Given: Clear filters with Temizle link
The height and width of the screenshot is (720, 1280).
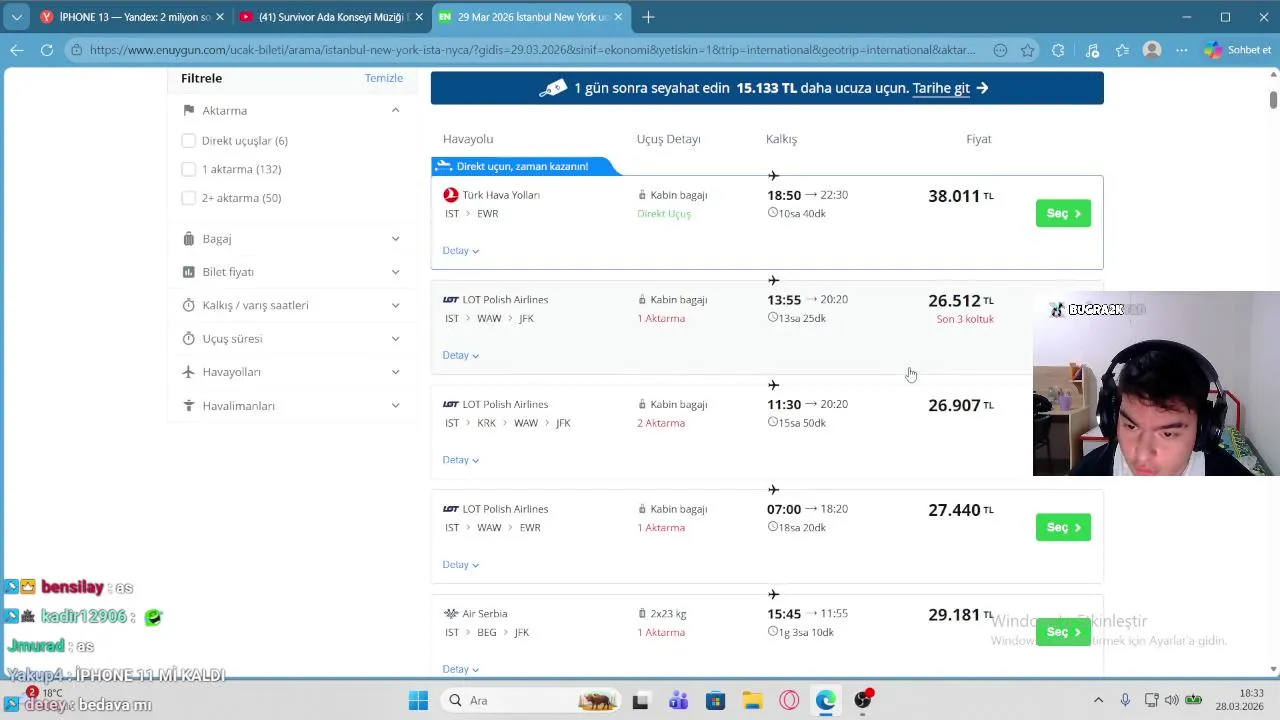Looking at the screenshot, I should click(x=384, y=78).
